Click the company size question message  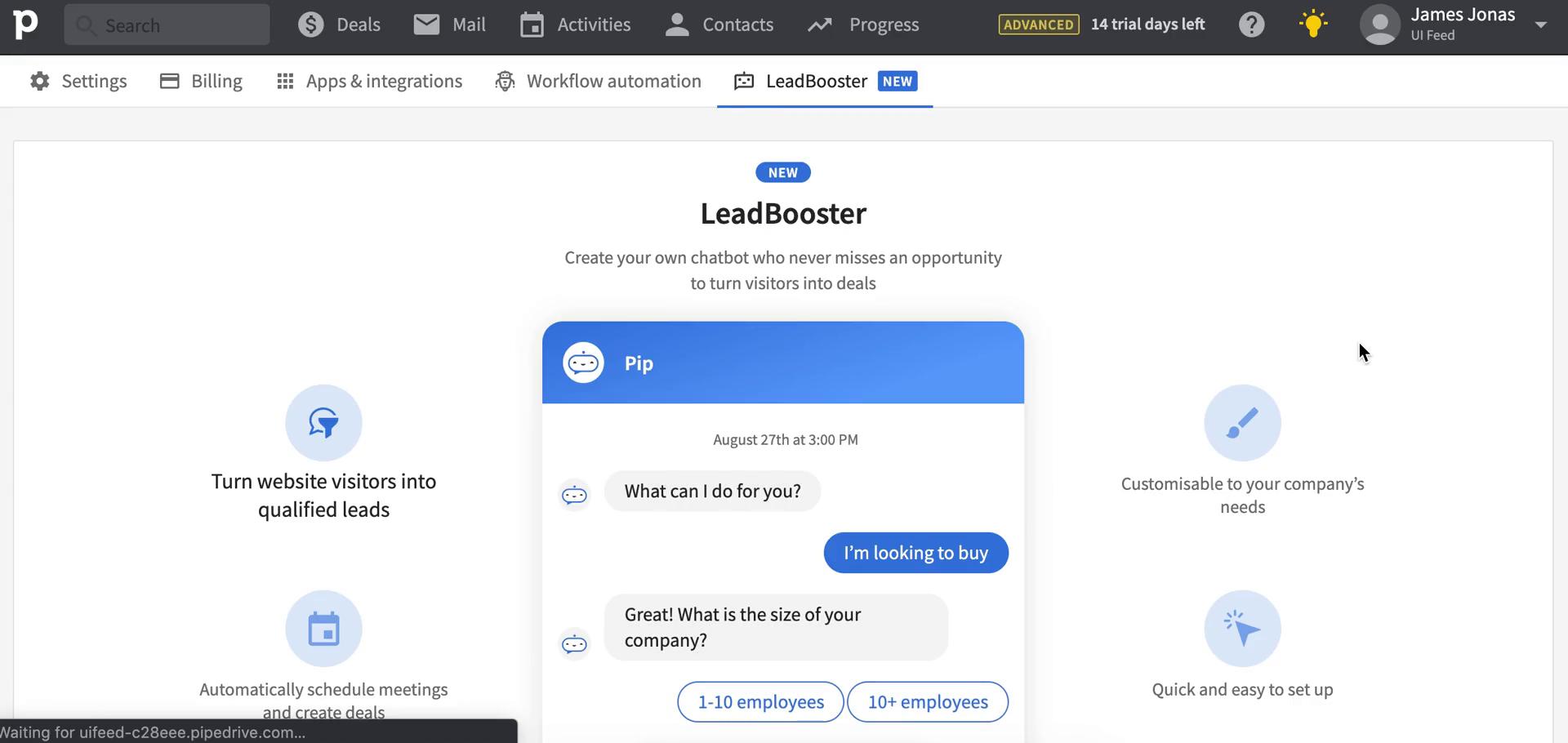pyautogui.click(x=776, y=627)
